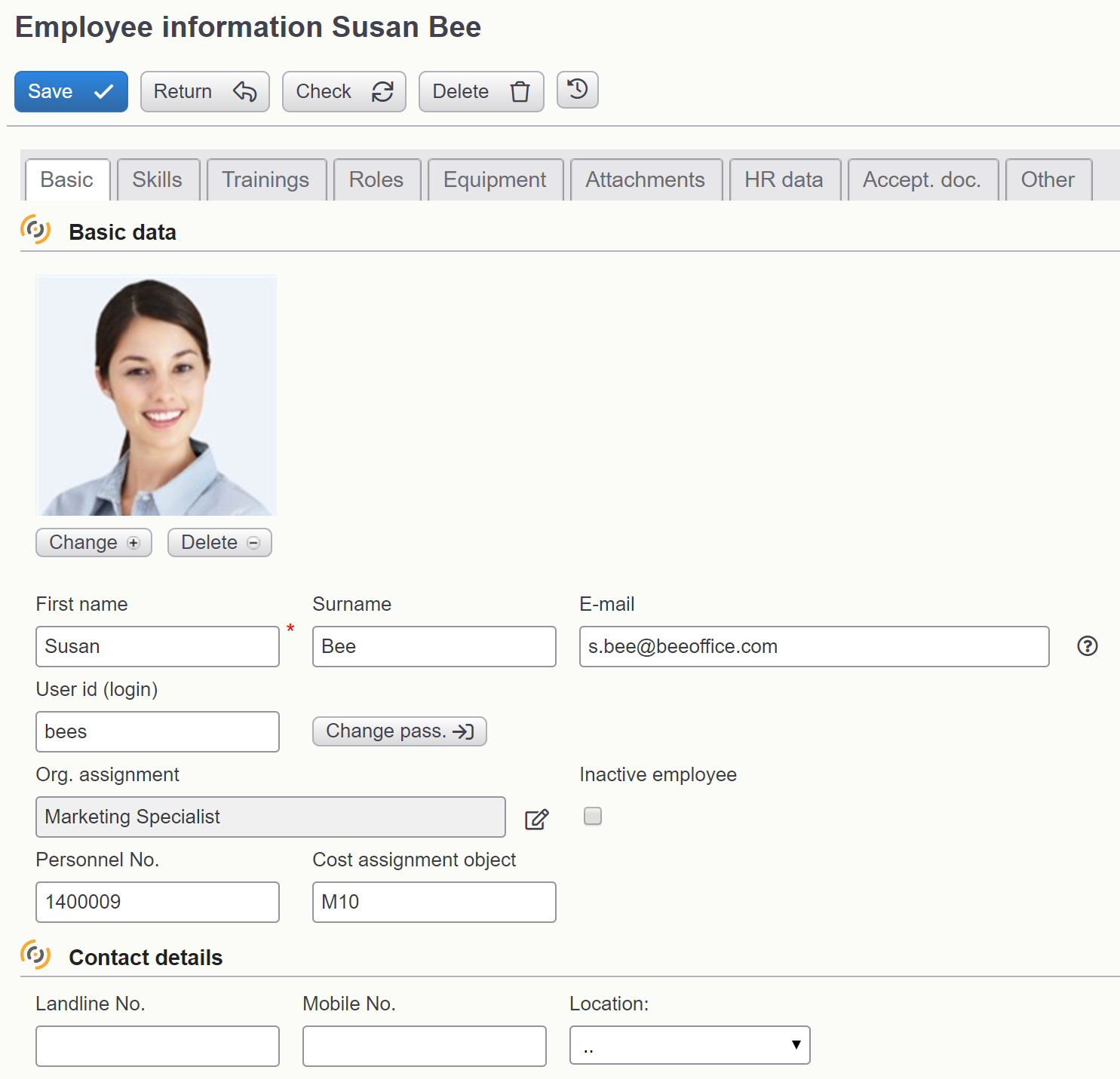Image resolution: width=1120 pixels, height=1079 pixels.
Task: Click the employee profile photo
Action: point(156,396)
